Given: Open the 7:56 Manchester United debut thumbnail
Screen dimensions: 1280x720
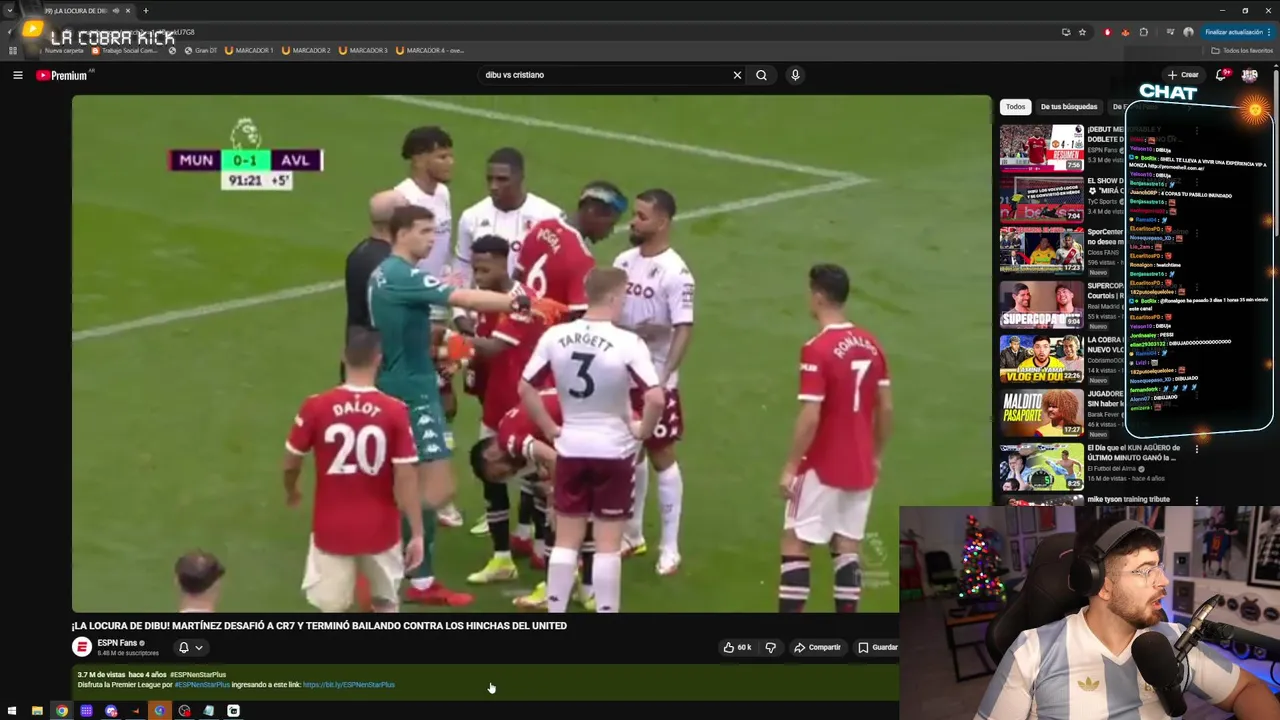Looking at the screenshot, I should 1041,148.
